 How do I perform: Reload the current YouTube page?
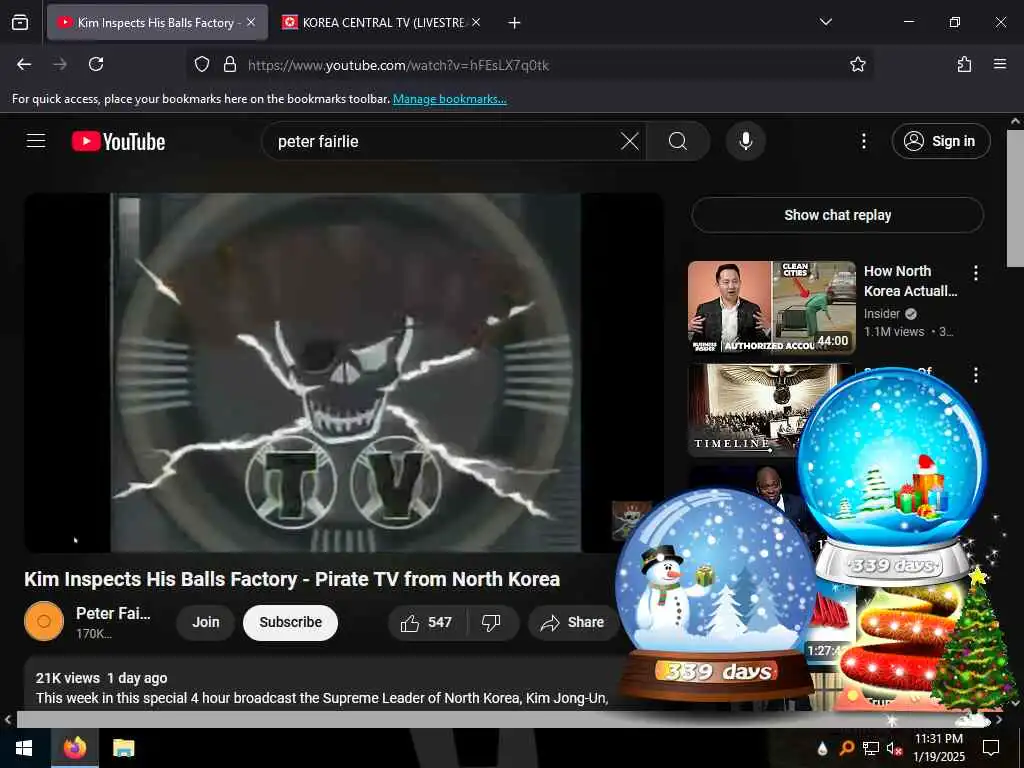coord(96,64)
